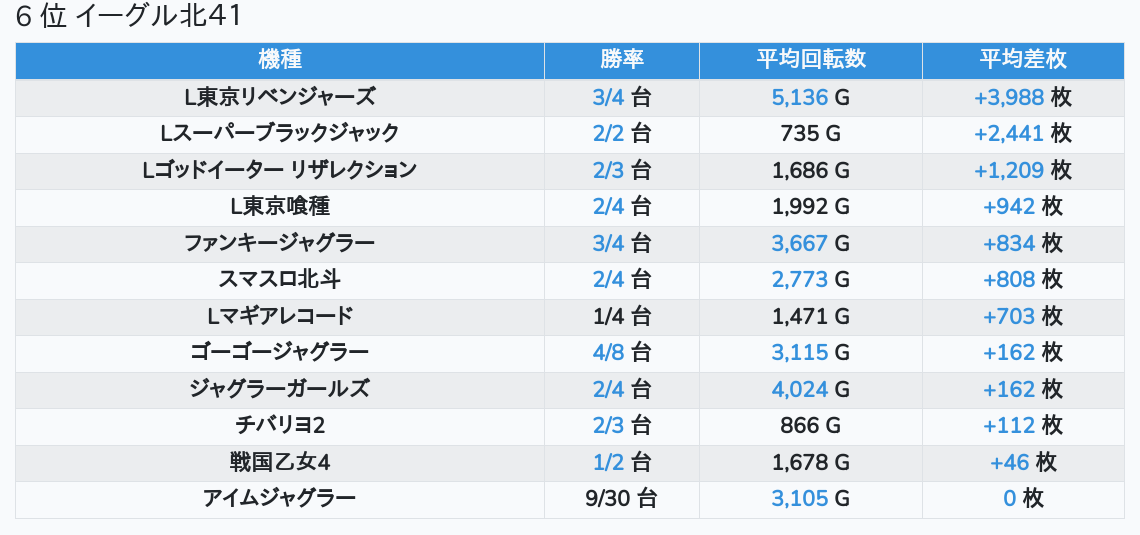This screenshot has width=1140, height=535.
Task: Click the 2,773 G value for スマスロ北斗
Action: pos(800,280)
